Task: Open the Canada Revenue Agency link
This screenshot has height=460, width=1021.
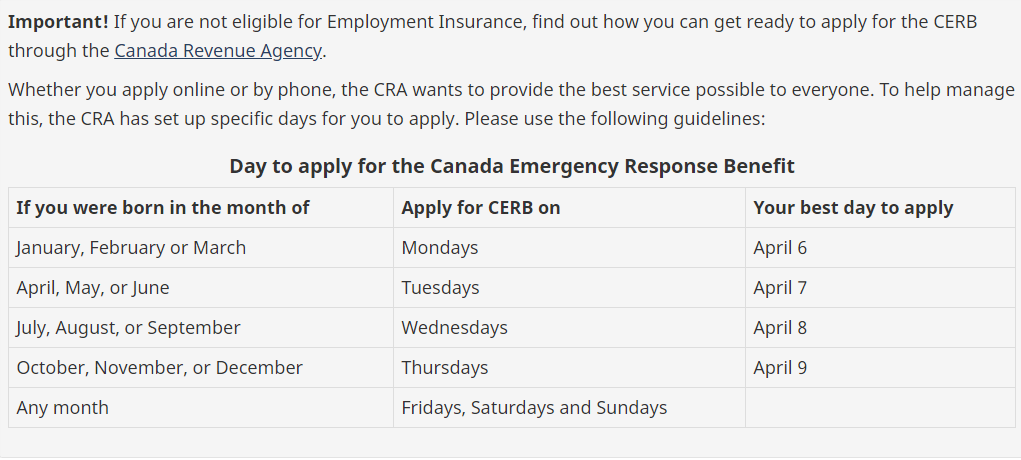Action: tap(217, 51)
